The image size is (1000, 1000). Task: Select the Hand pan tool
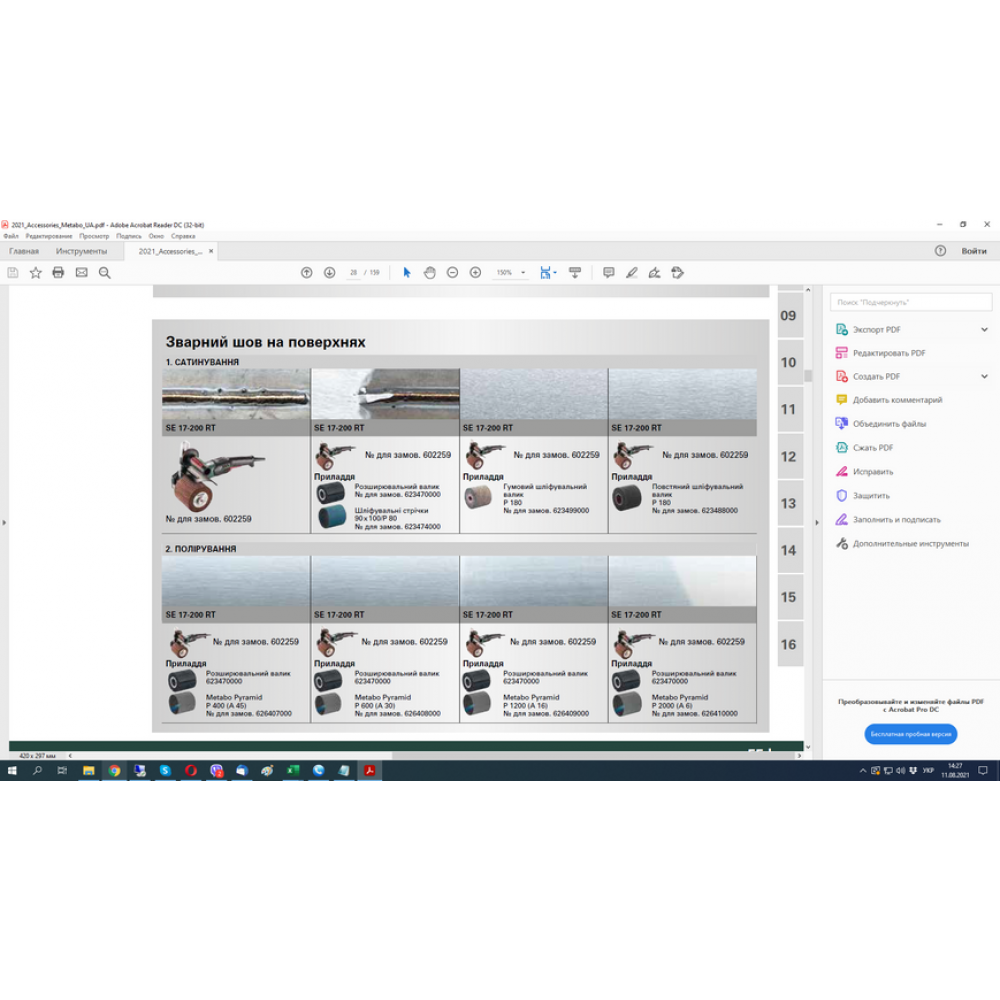429,272
